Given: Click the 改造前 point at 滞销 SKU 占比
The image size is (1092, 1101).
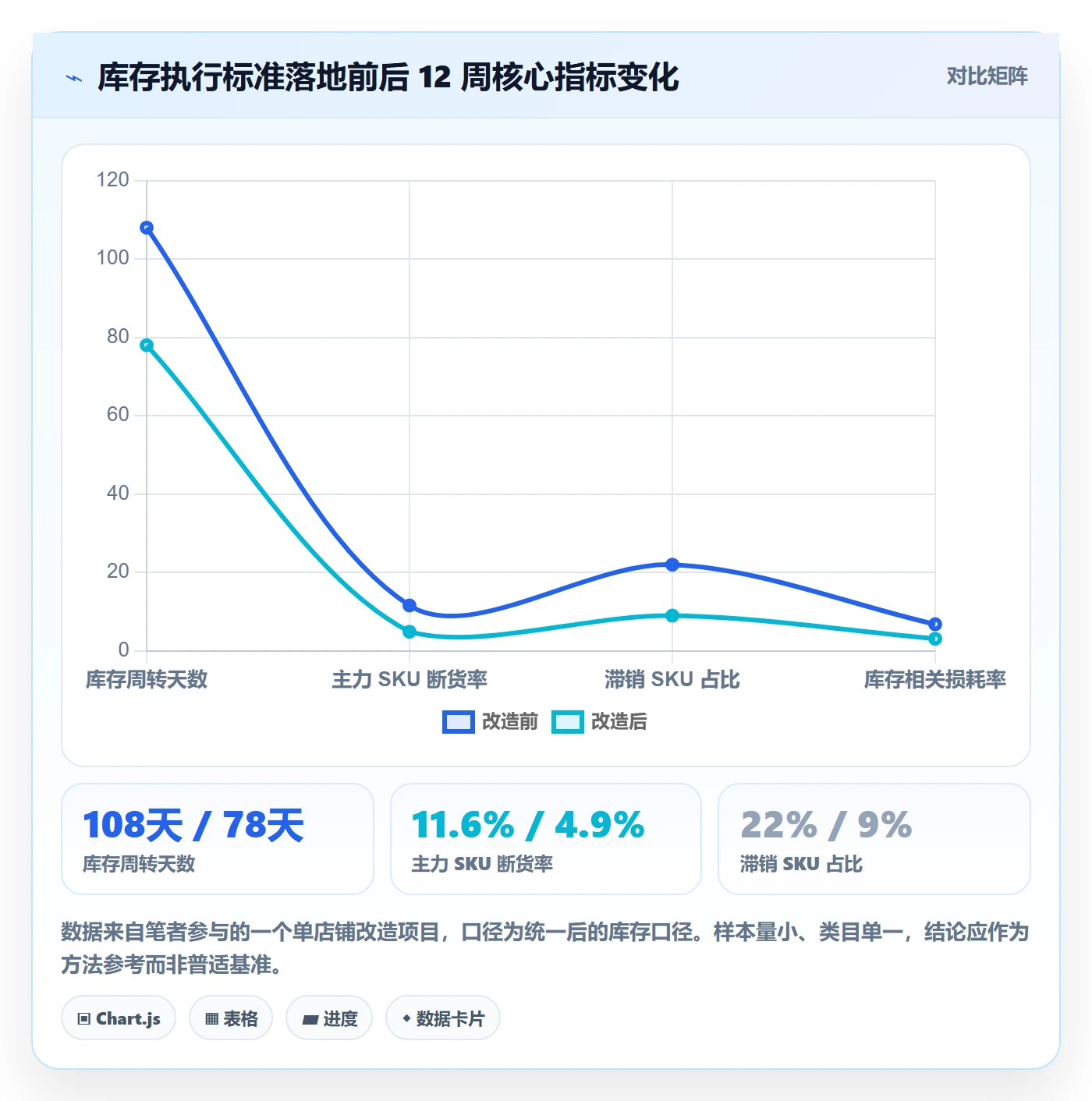Looking at the screenshot, I should 672,565.
